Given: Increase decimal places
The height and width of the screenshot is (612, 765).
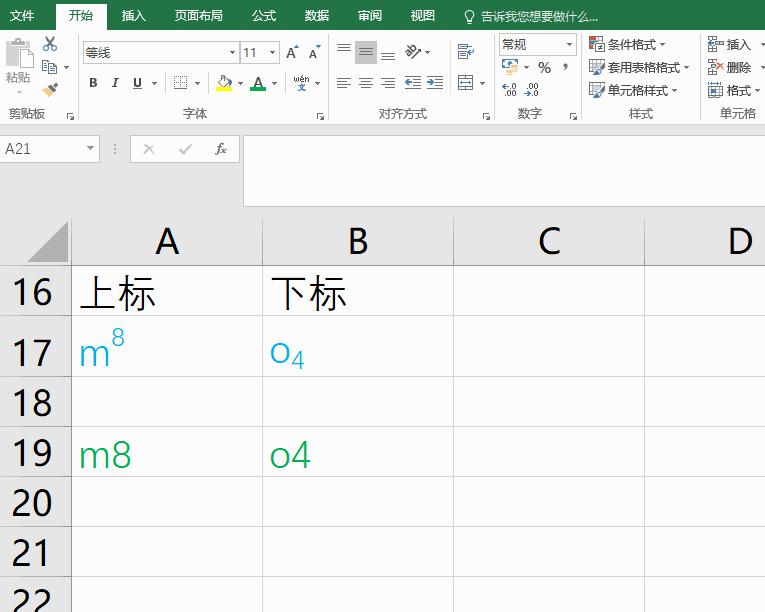Looking at the screenshot, I should coord(509,90).
